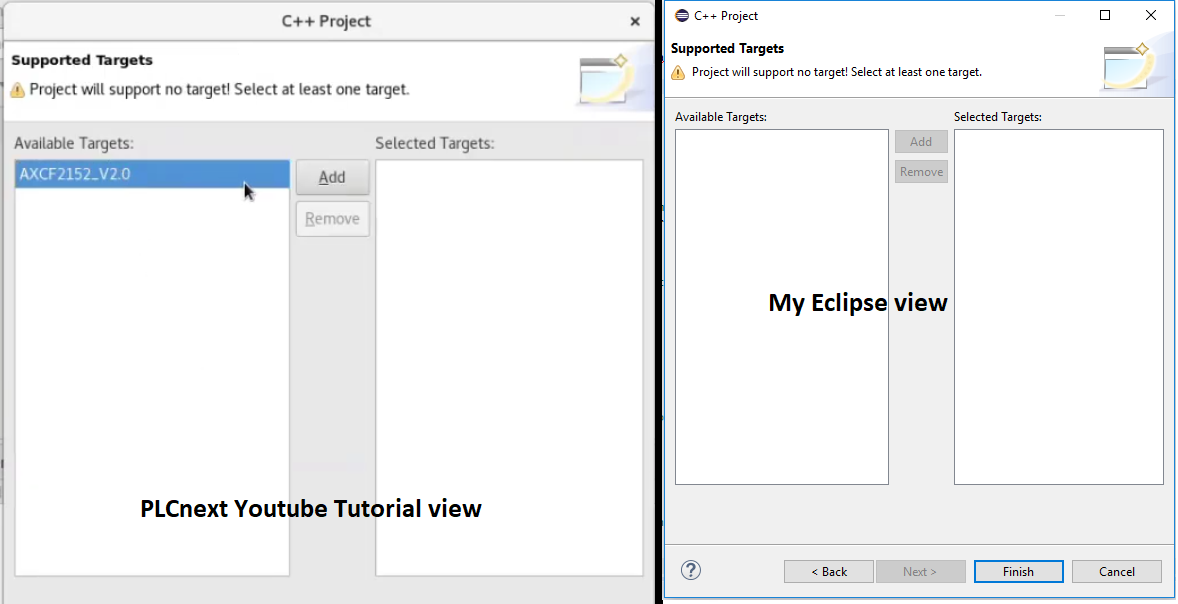Maximize the Eclipse C++ Project window
This screenshot has height=604, width=1178.
[1105, 15]
